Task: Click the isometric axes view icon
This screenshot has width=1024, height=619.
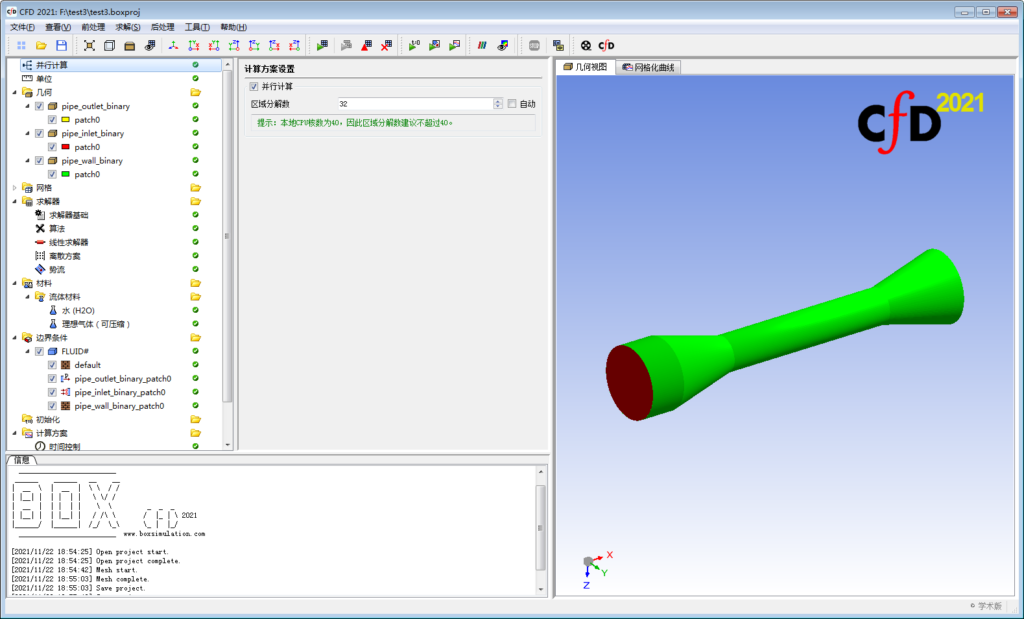Action: point(173,46)
